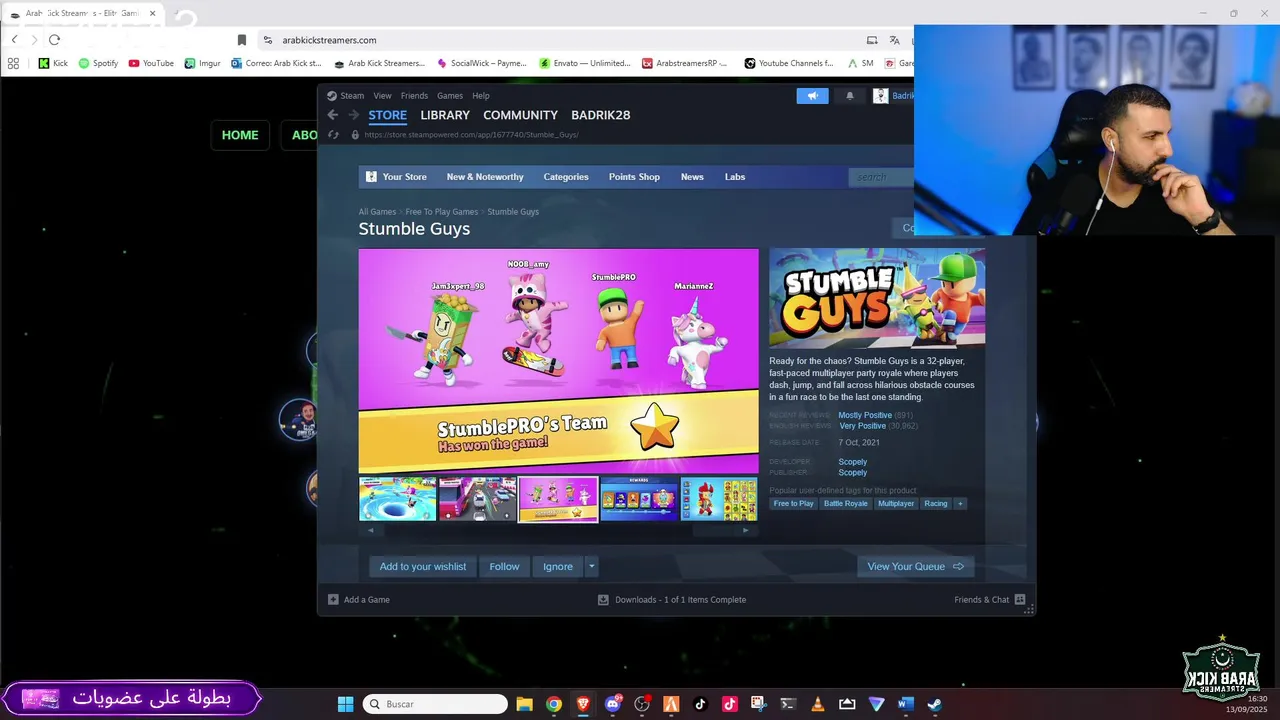Click the All Games breadcrumb
1280x720 pixels.
pos(377,212)
